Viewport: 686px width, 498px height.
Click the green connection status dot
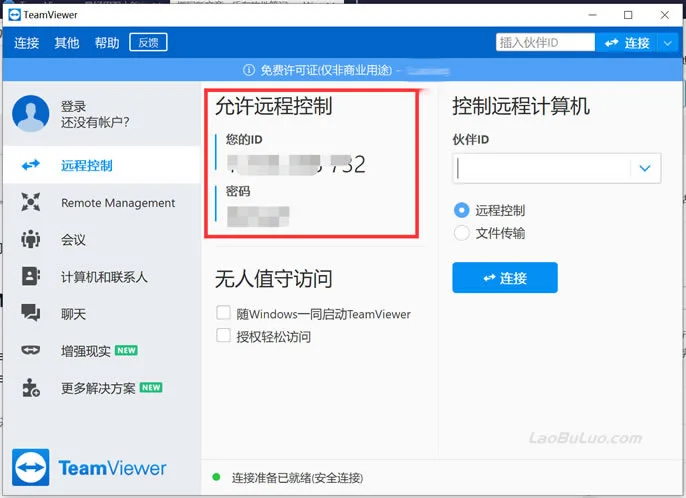216,477
